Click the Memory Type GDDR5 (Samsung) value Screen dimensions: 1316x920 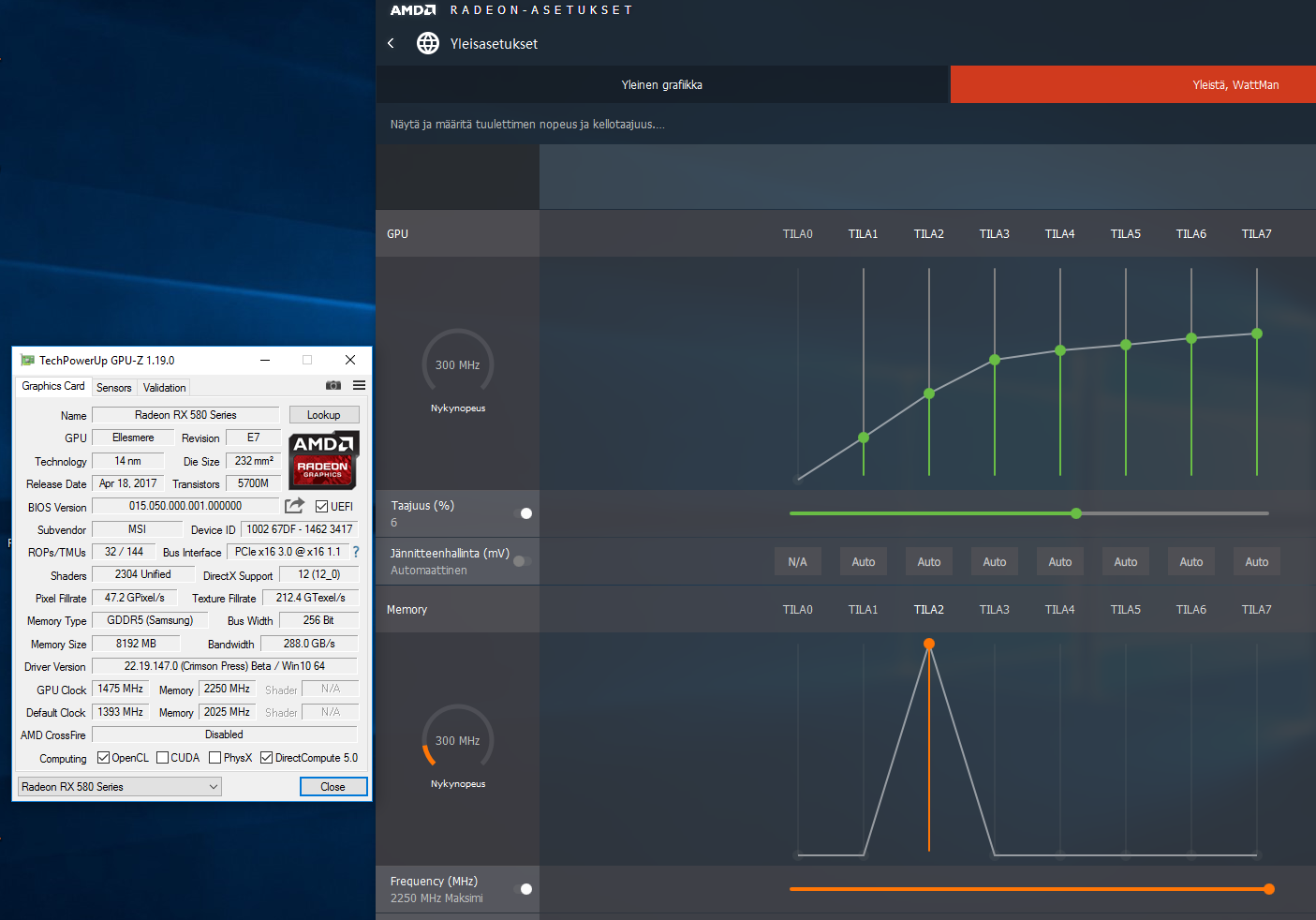tap(150, 620)
